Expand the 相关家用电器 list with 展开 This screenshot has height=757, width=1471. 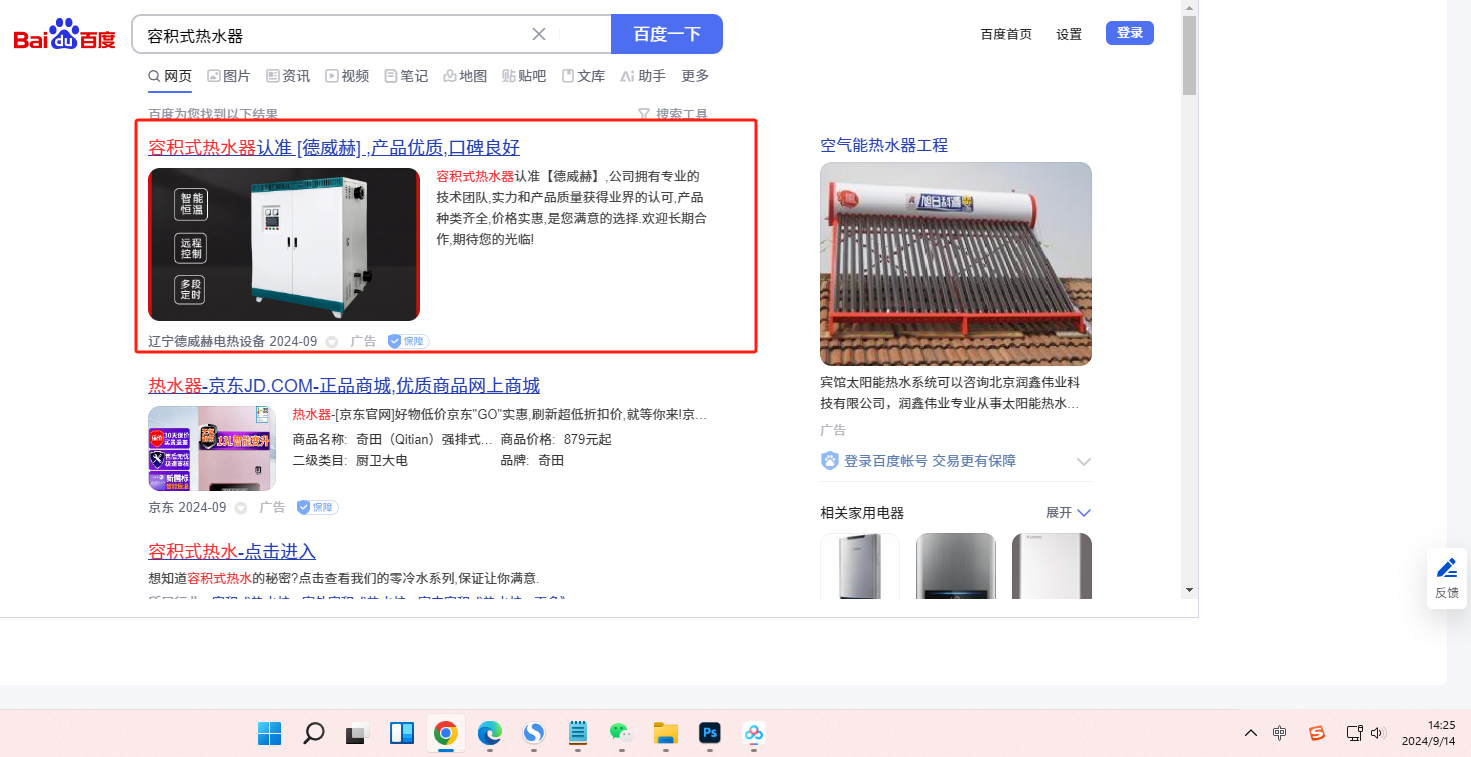[x=1068, y=513]
